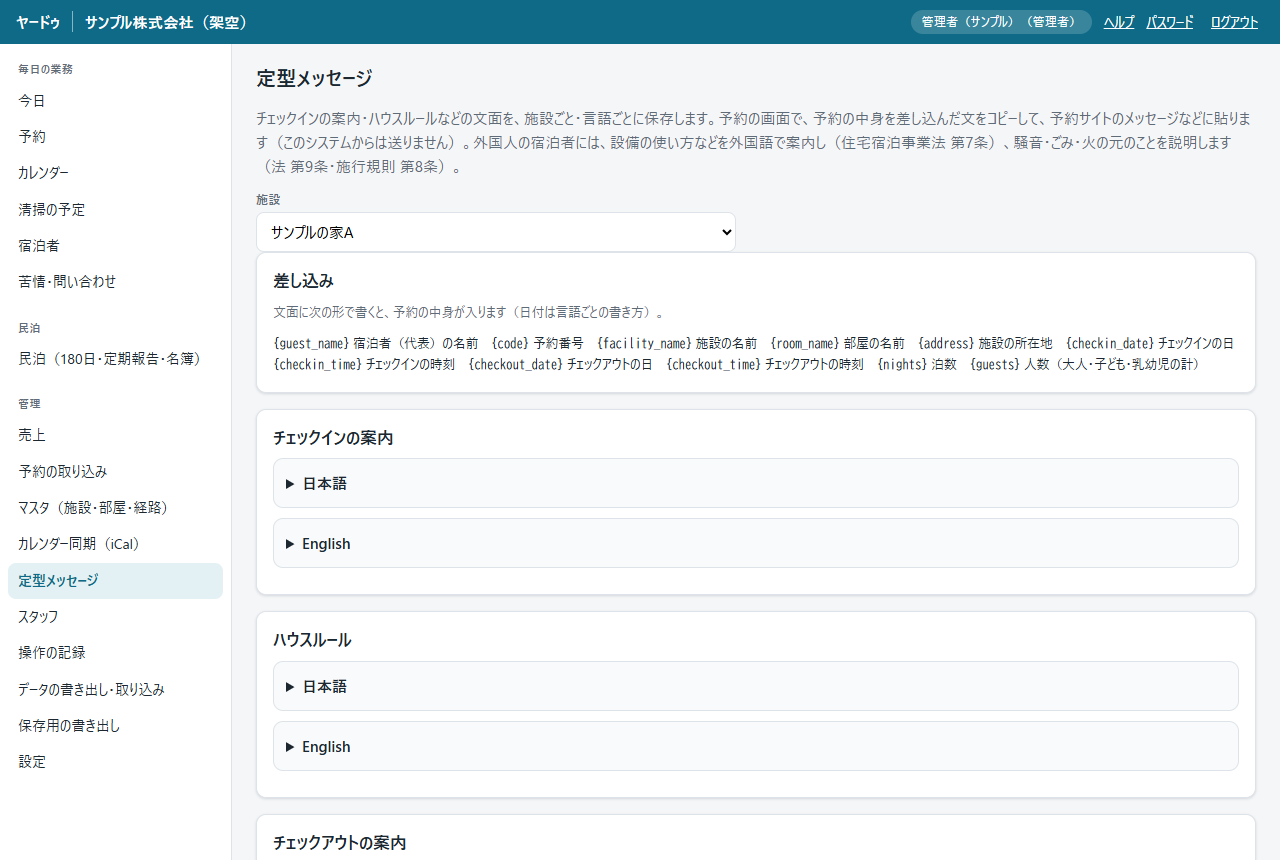Expand English under ハウスルール
This screenshot has height=860, width=1280.
pyautogui.click(x=756, y=747)
